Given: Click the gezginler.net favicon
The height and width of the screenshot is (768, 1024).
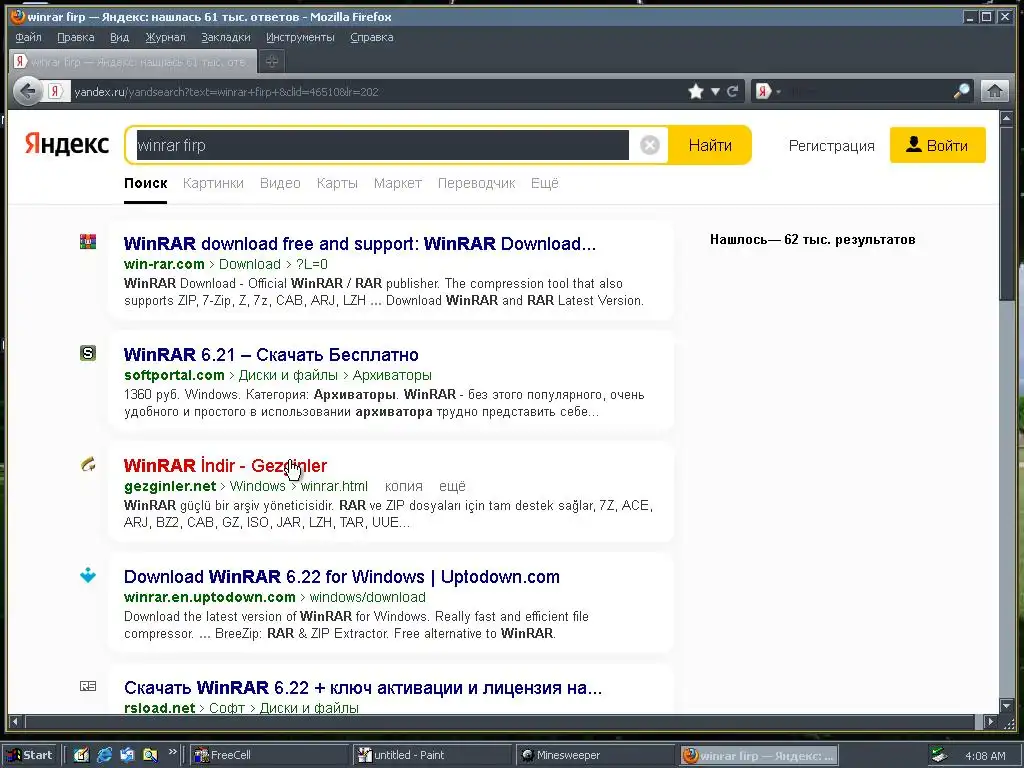Looking at the screenshot, I should click(88, 464).
